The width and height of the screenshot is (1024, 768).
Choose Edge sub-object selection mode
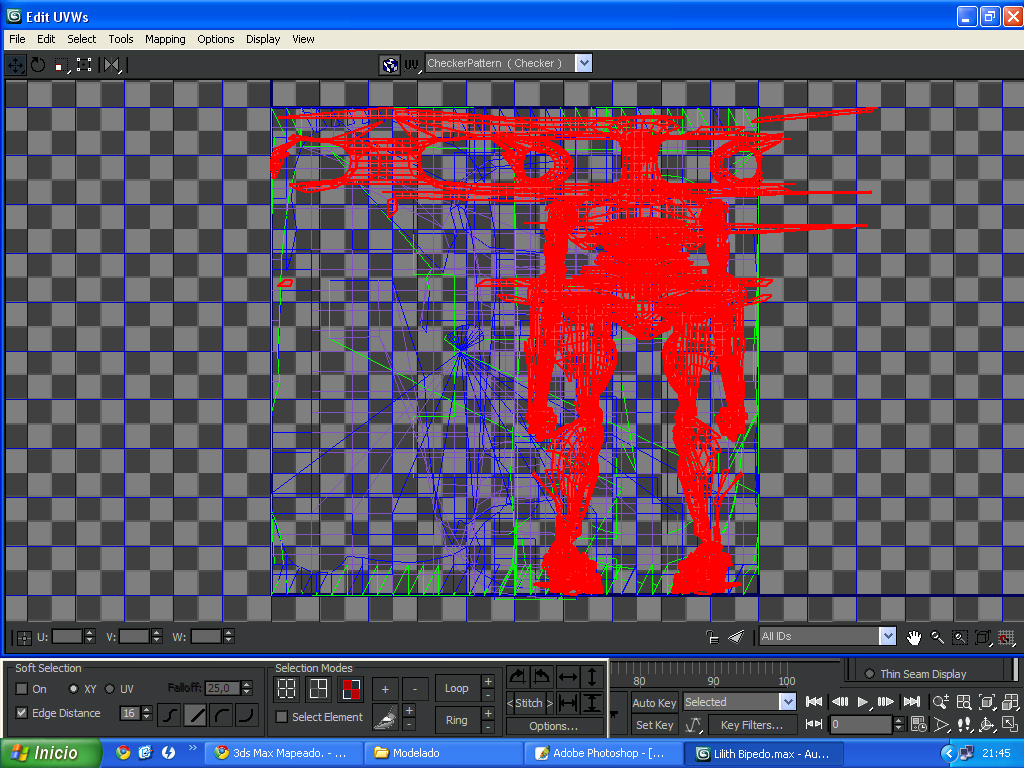coord(319,689)
